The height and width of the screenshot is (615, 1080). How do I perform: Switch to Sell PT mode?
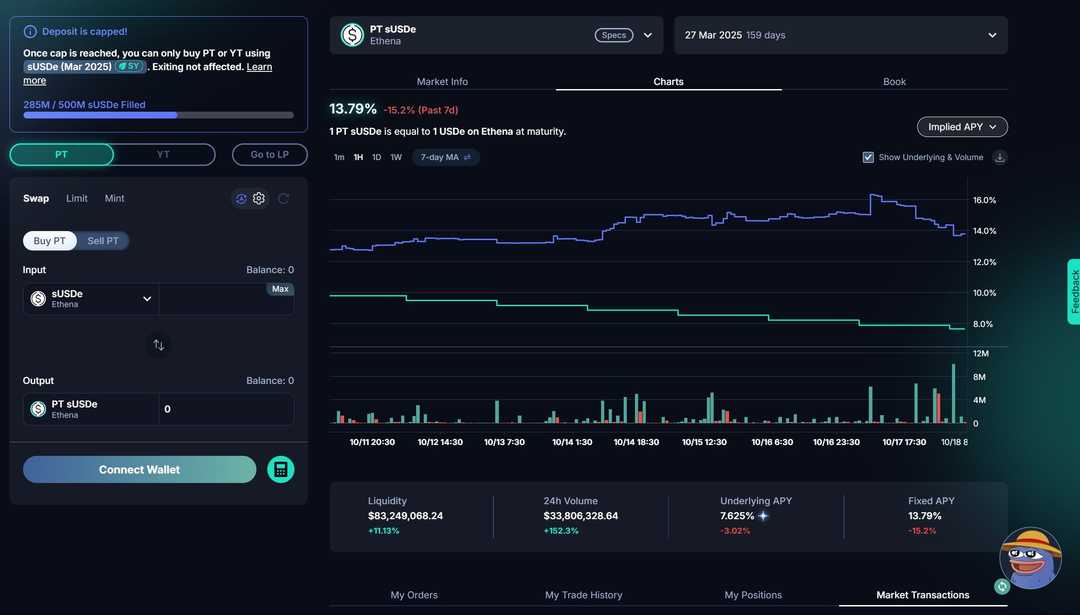tap(103, 240)
